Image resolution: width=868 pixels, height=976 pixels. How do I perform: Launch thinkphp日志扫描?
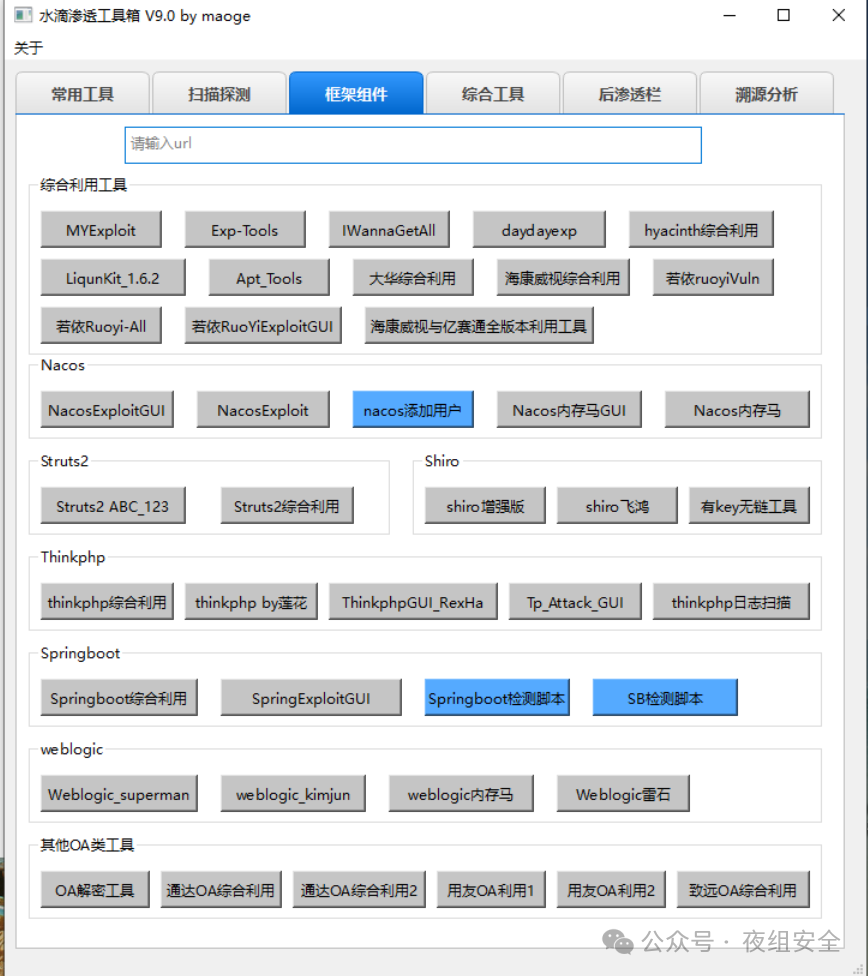[731, 601]
